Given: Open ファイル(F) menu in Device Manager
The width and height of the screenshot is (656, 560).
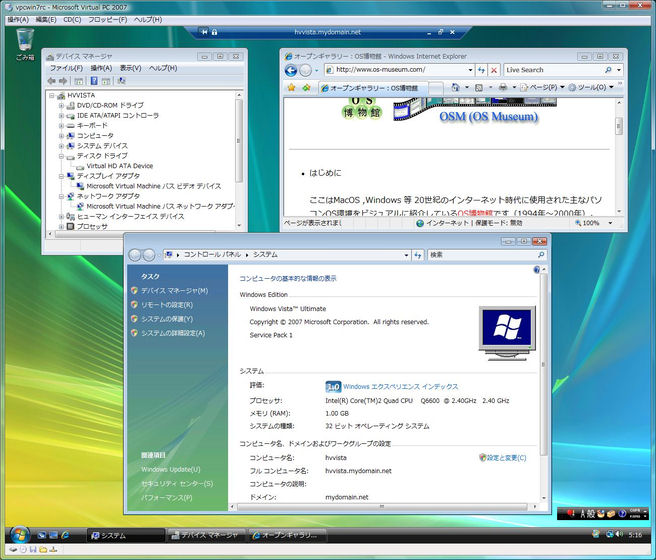Looking at the screenshot, I should [x=66, y=68].
